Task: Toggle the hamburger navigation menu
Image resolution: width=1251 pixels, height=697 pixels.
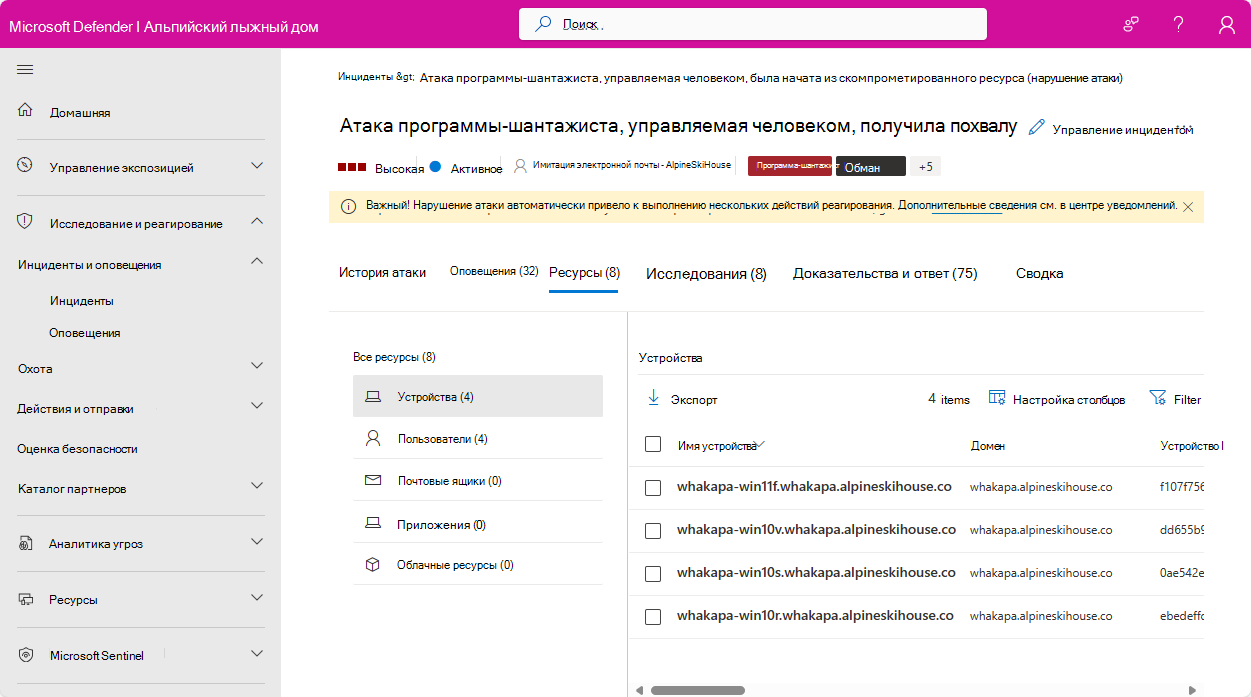Action: click(25, 69)
